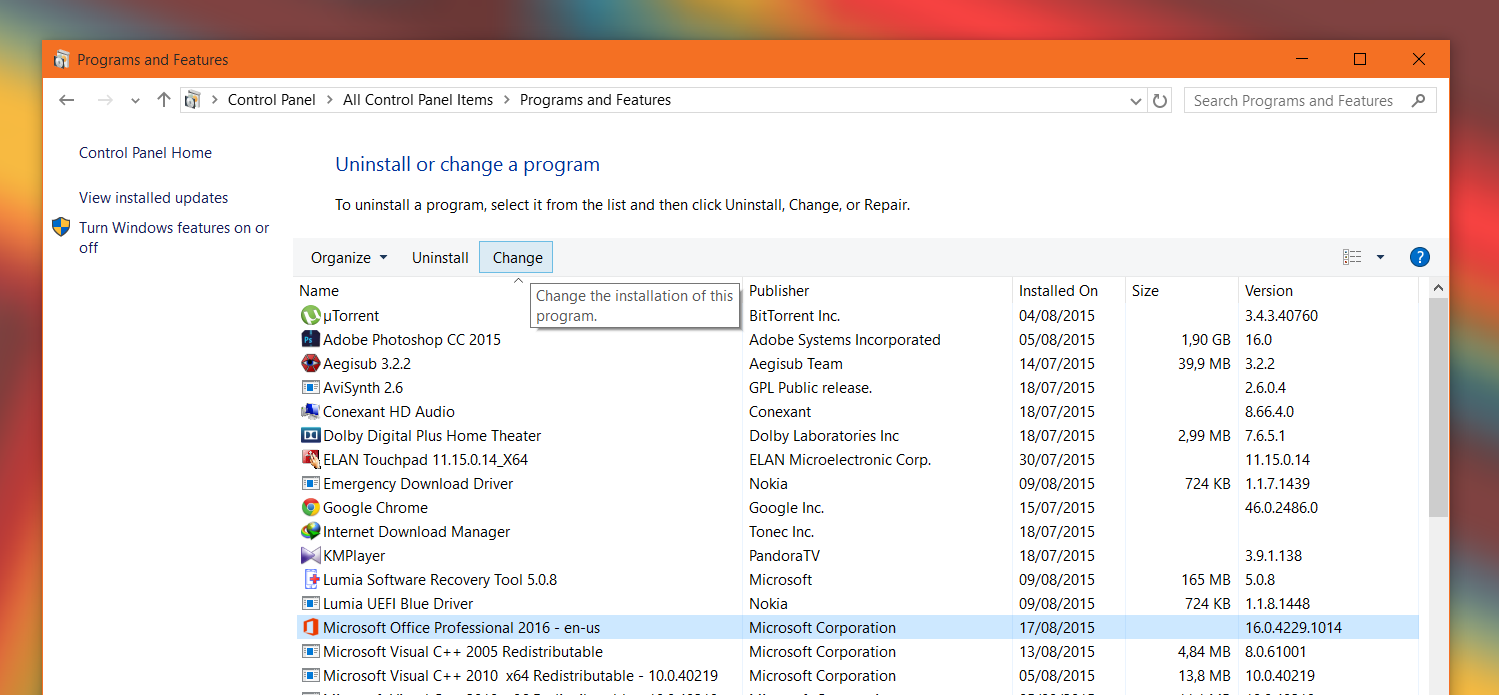The width and height of the screenshot is (1499, 695).
Task: Click the ELAN Touchpad icon
Action: (x=310, y=460)
